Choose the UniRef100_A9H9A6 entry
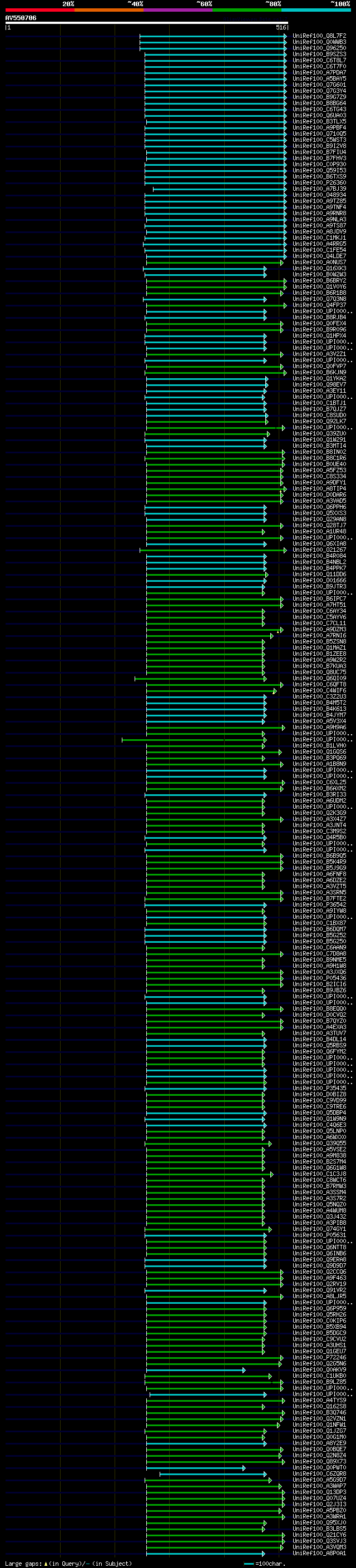This screenshot has width=356, height=1568. pyautogui.click(x=319, y=727)
